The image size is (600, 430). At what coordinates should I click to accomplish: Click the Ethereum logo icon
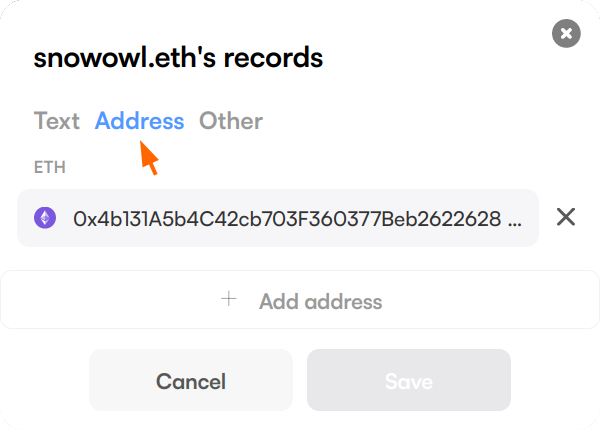45,218
